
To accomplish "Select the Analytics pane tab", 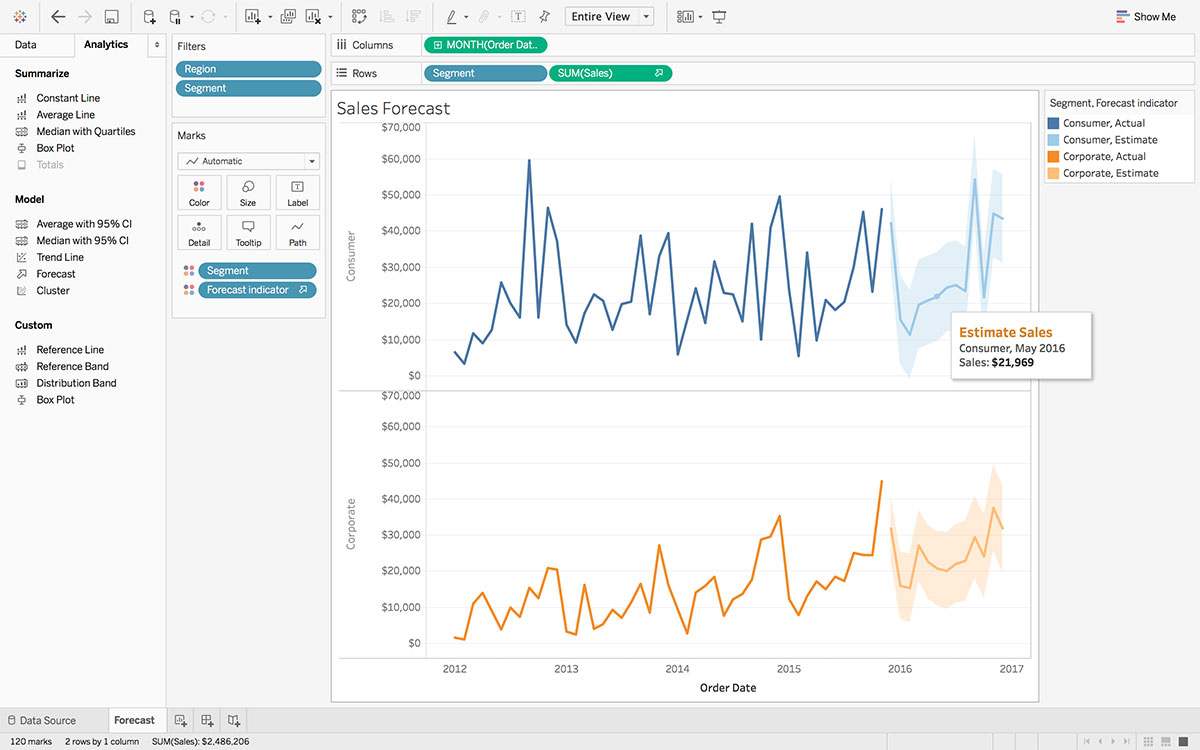I will click(x=106, y=45).
